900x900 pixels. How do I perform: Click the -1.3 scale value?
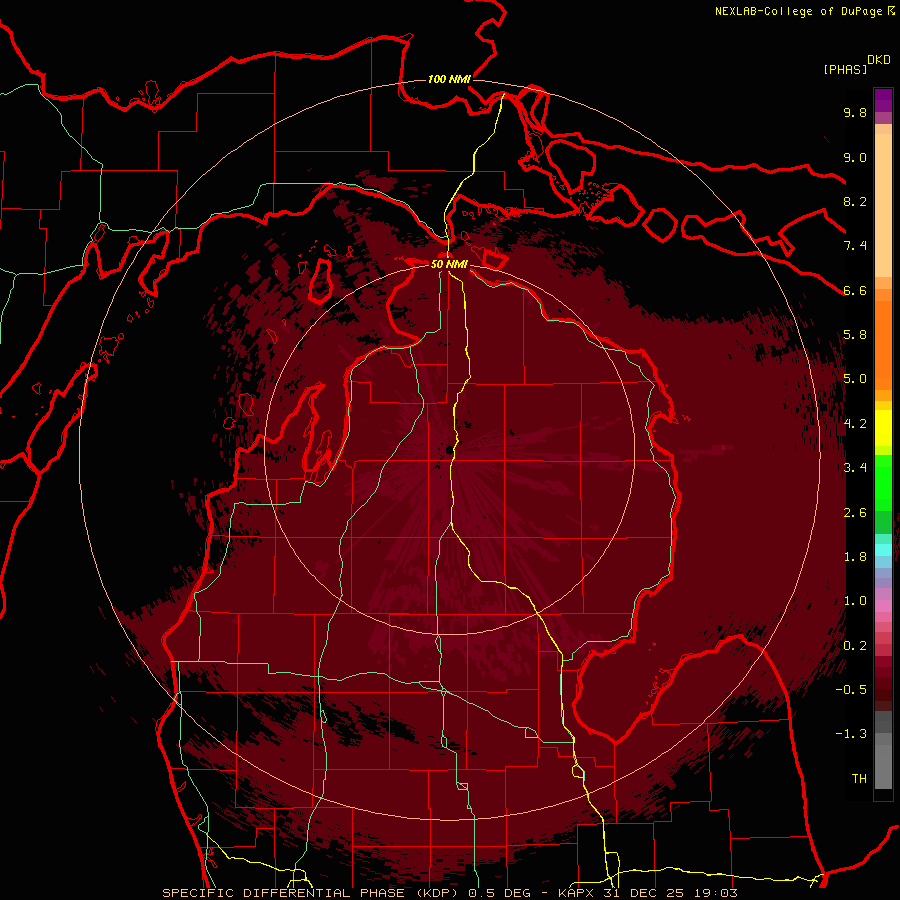pyautogui.click(x=851, y=734)
